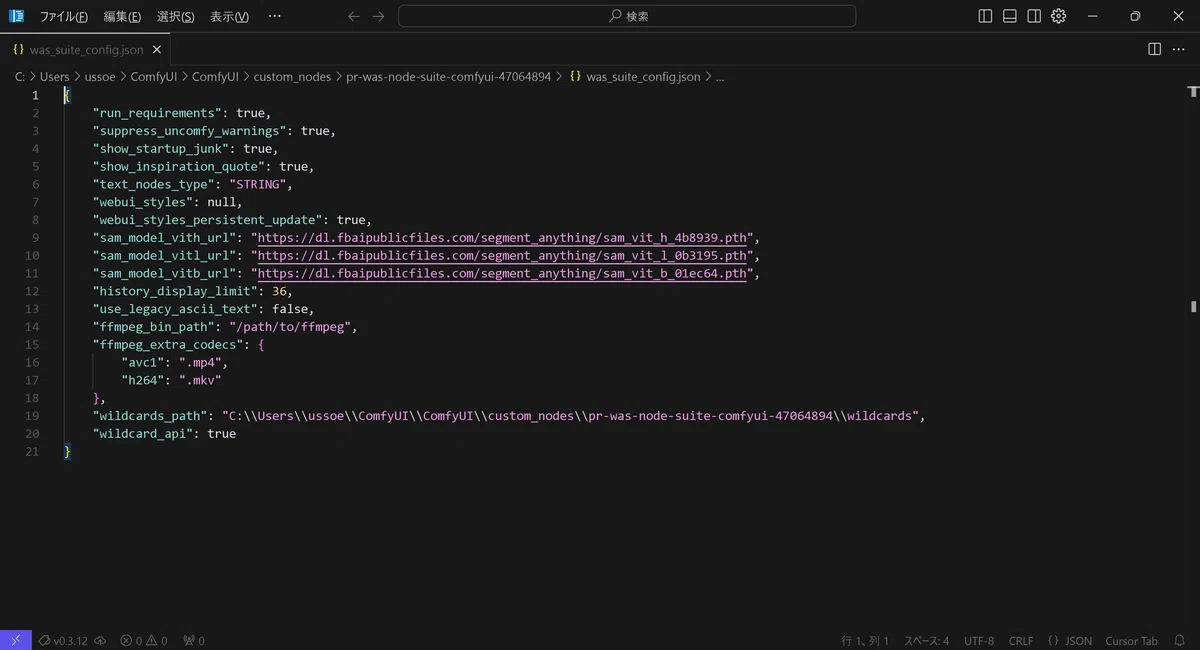Toggle the bottom panel layout icon

tap(1010, 16)
